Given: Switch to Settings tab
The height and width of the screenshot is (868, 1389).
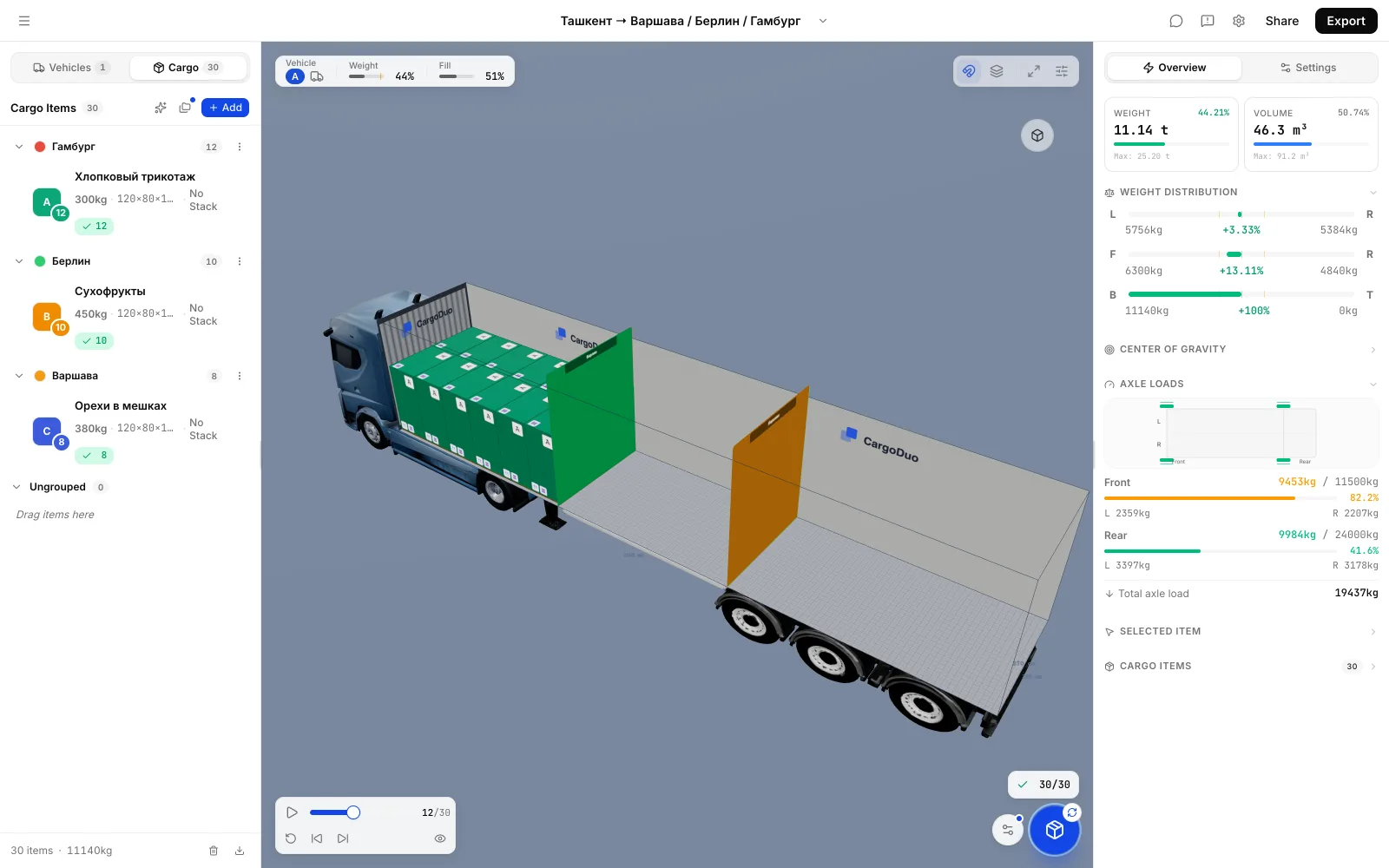Looking at the screenshot, I should (x=1308, y=68).
